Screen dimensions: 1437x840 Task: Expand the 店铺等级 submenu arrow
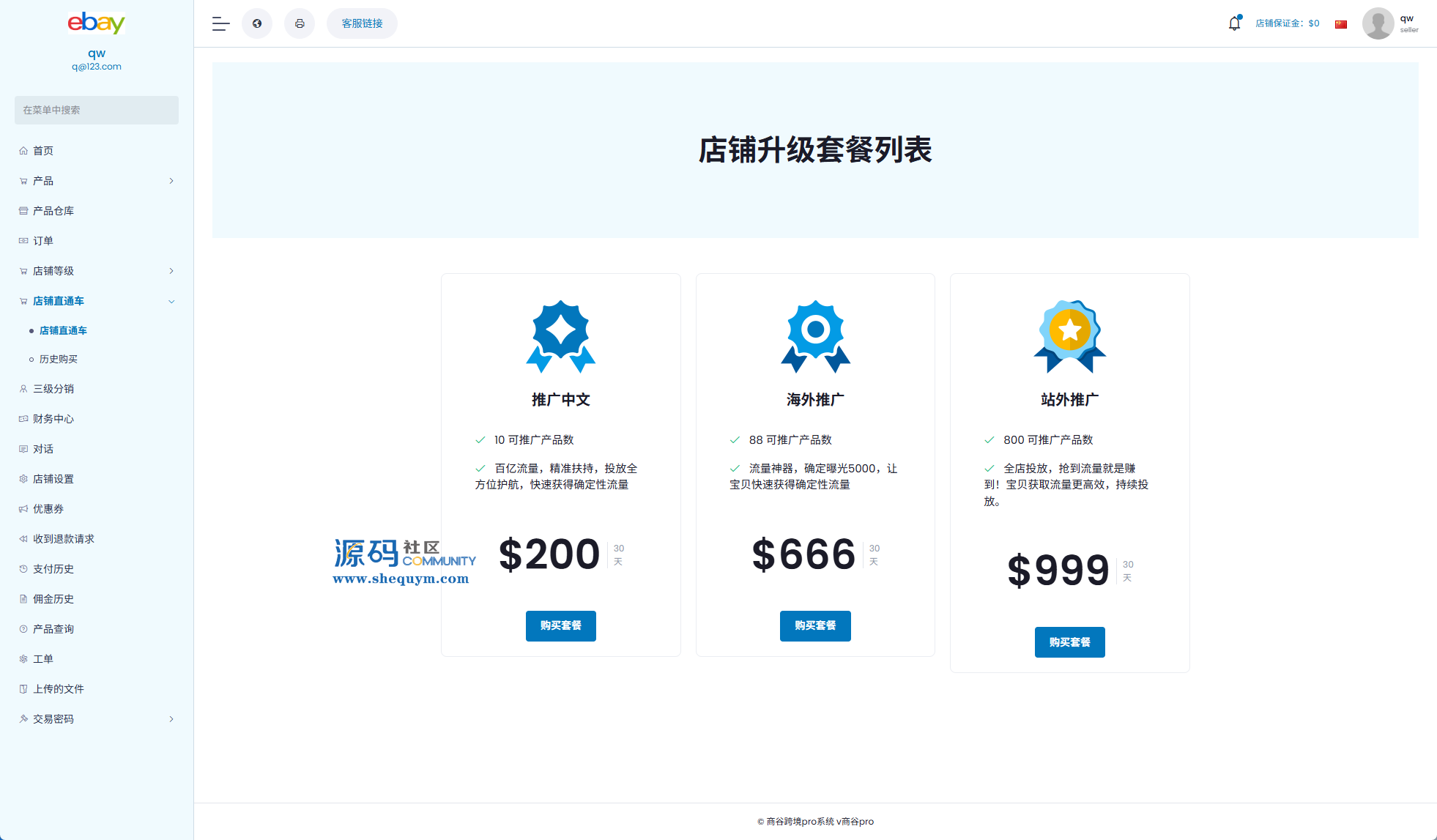click(x=171, y=271)
